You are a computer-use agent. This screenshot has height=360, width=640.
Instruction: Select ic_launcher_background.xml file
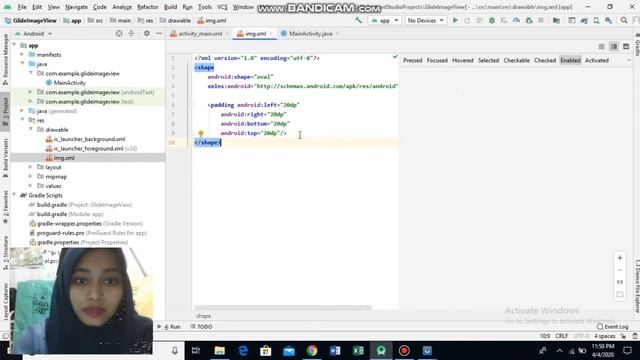point(86,139)
